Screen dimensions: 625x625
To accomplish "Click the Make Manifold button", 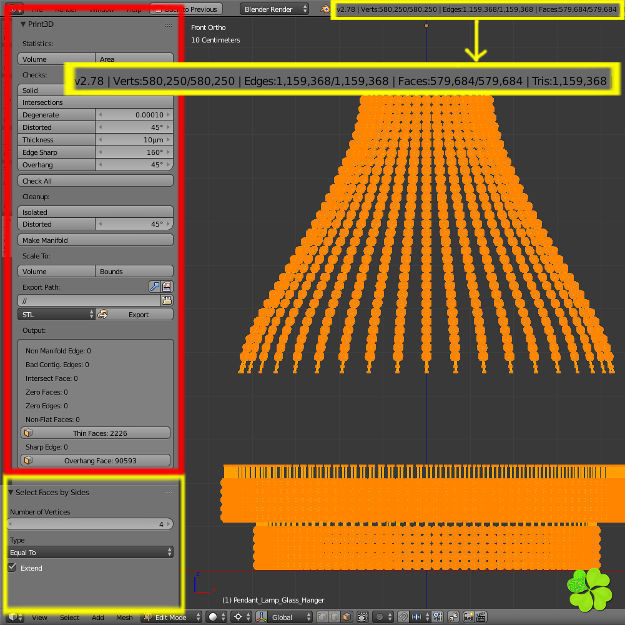I will coord(95,240).
